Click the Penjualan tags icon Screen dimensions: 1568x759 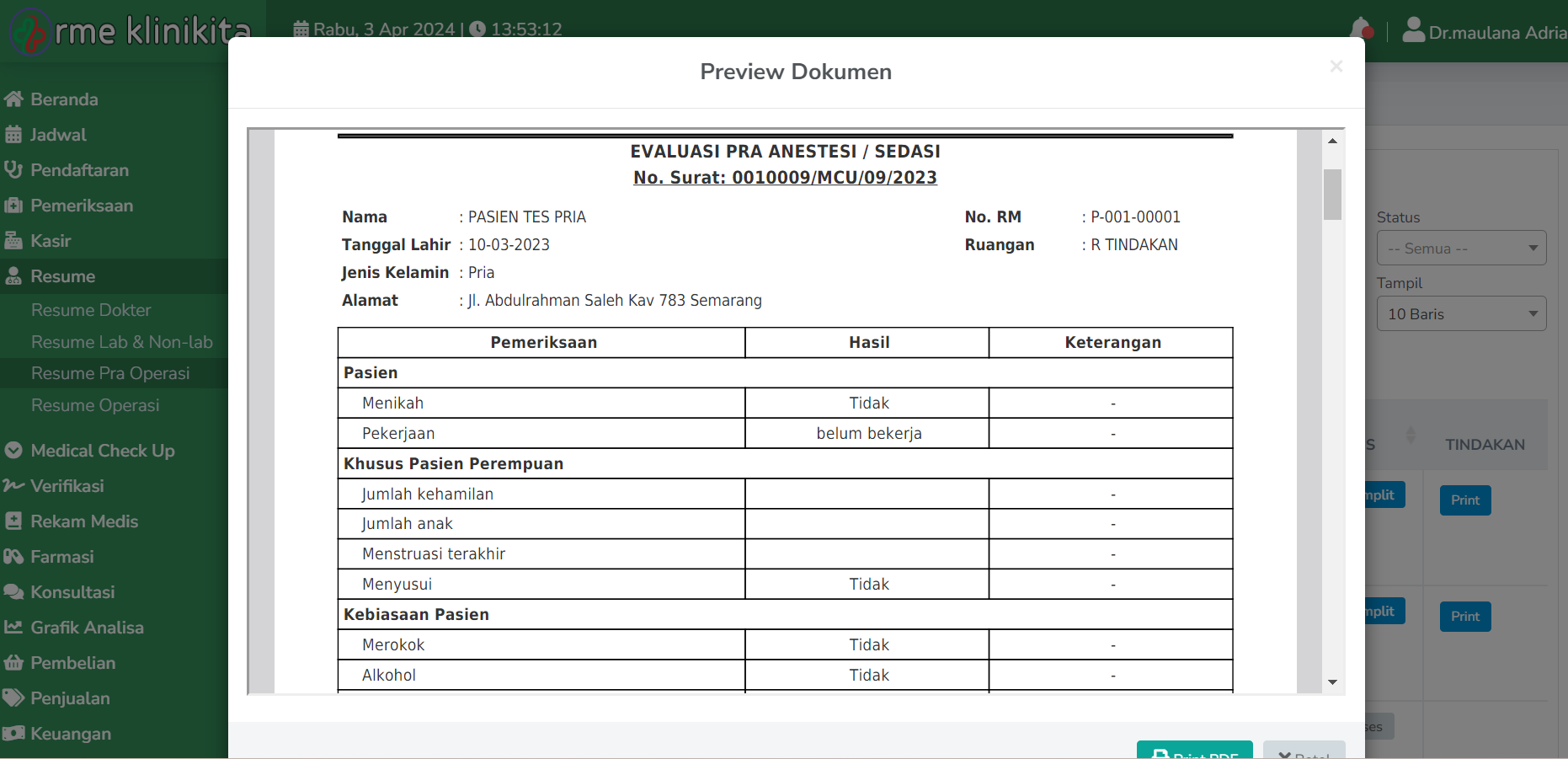tap(13, 698)
